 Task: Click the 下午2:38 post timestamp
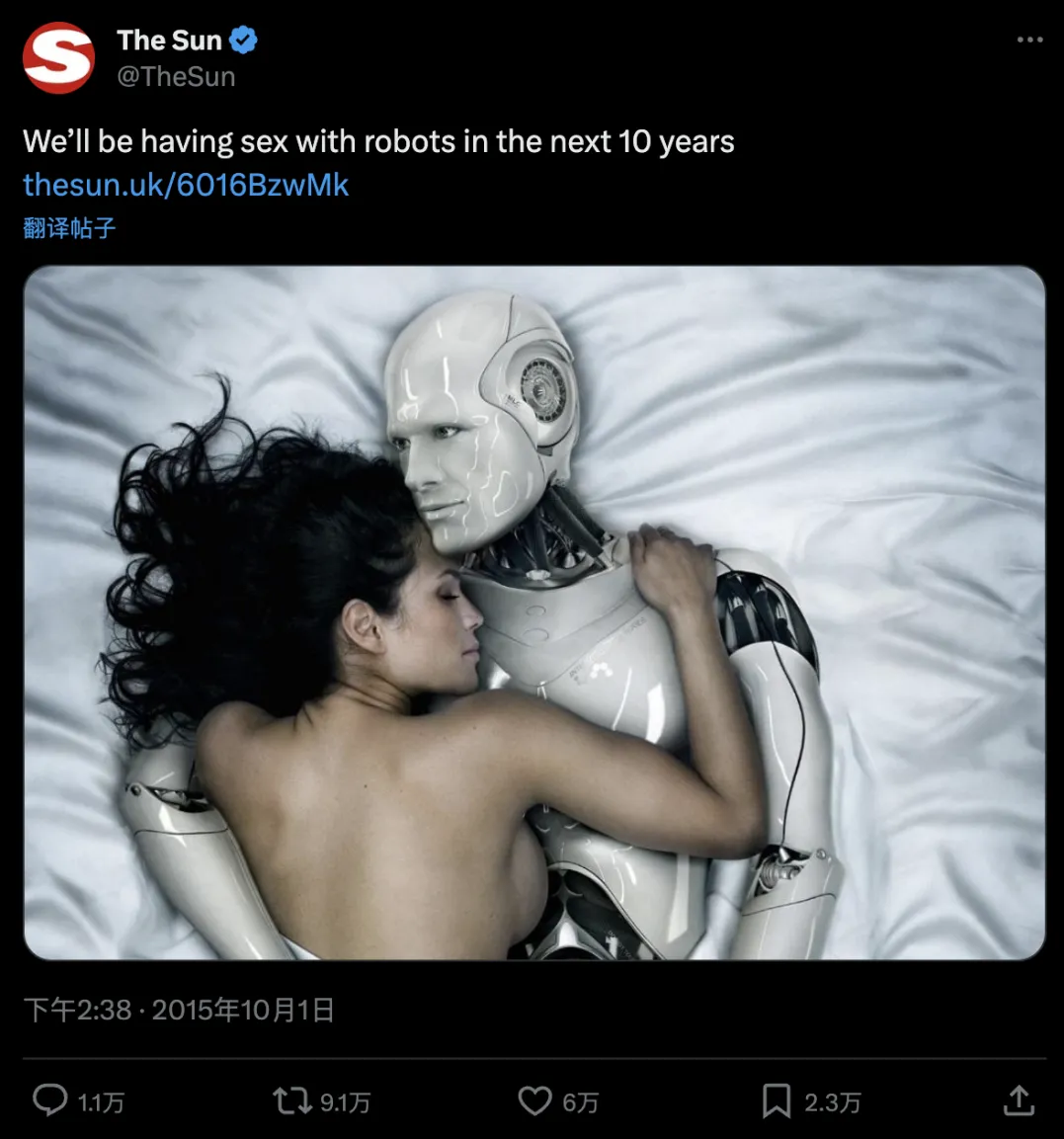click(x=77, y=1010)
